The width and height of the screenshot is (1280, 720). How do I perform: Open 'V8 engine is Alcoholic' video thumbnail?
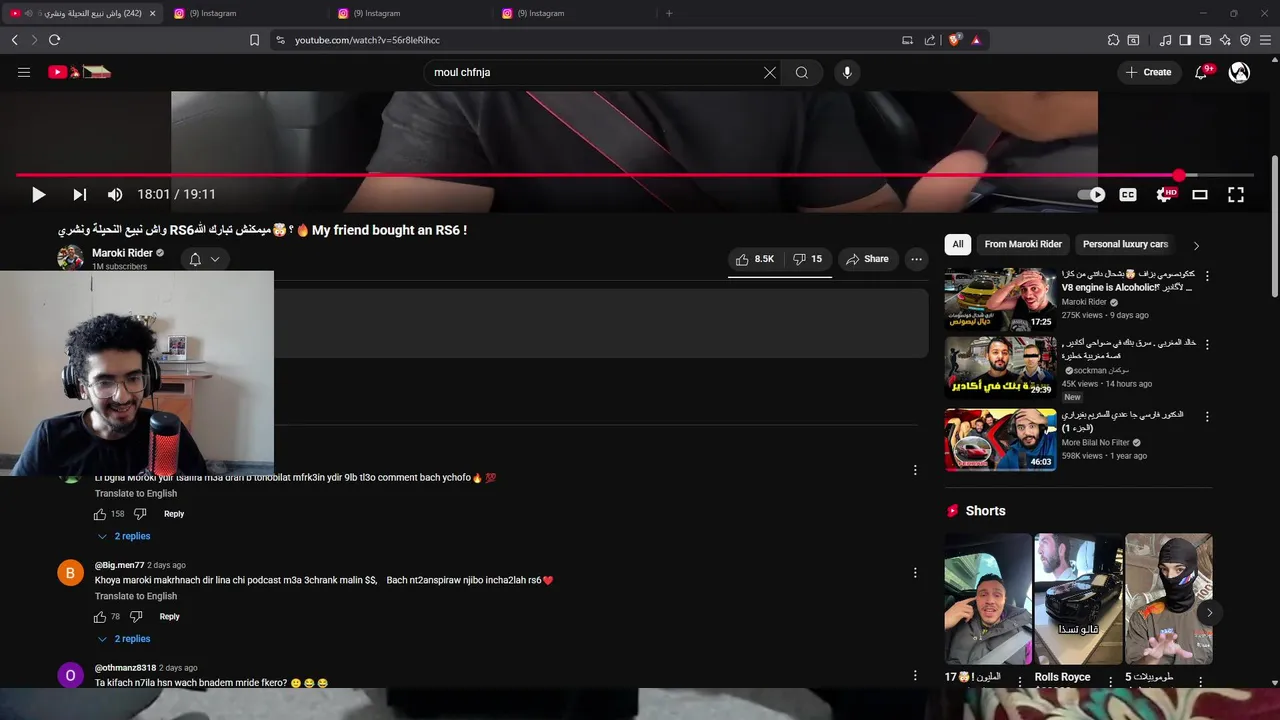(x=1000, y=299)
